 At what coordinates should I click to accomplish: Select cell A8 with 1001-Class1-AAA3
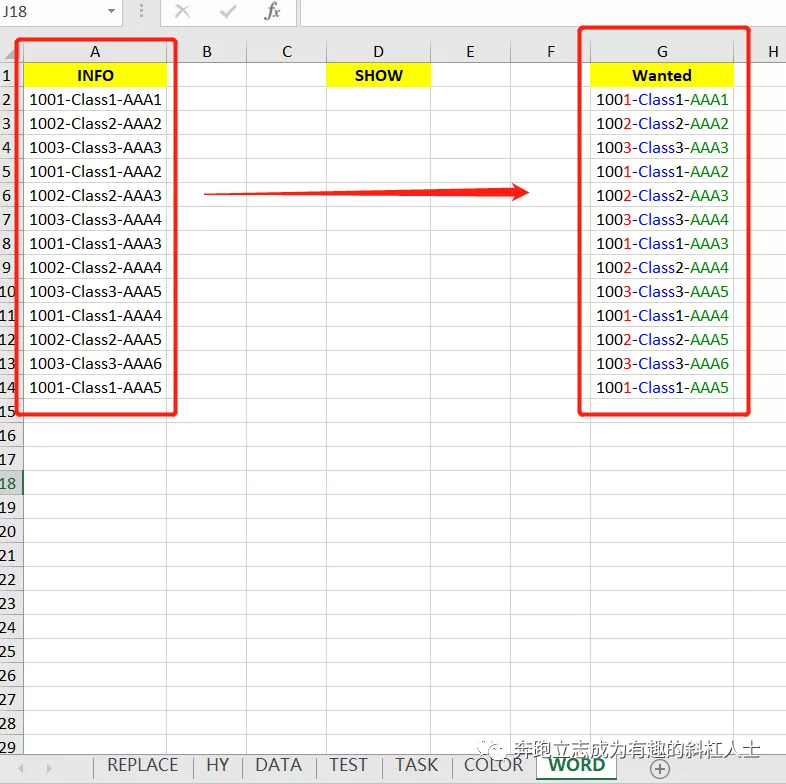click(x=95, y=244)
